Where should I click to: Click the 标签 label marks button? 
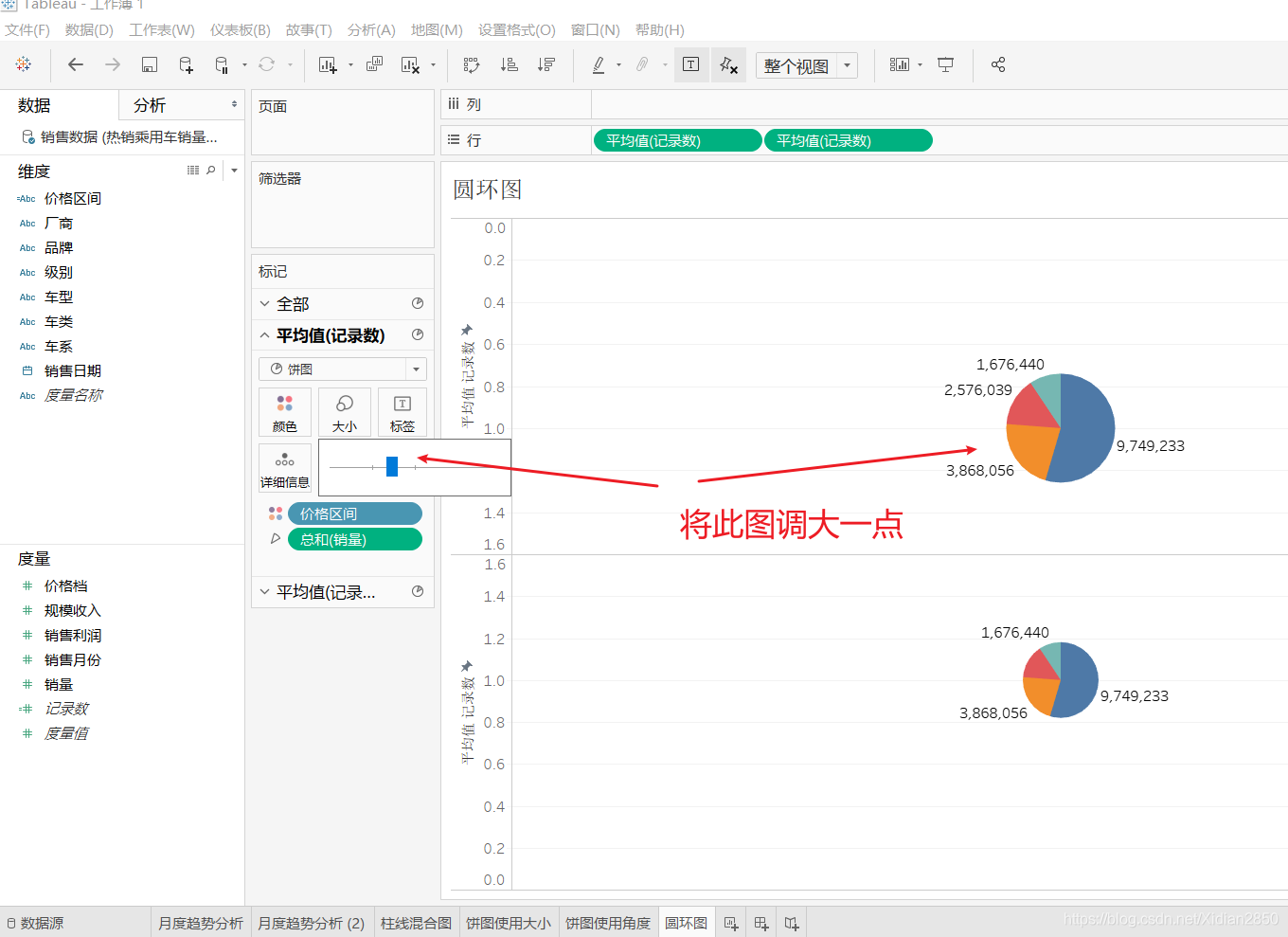(x=402, y=413)
